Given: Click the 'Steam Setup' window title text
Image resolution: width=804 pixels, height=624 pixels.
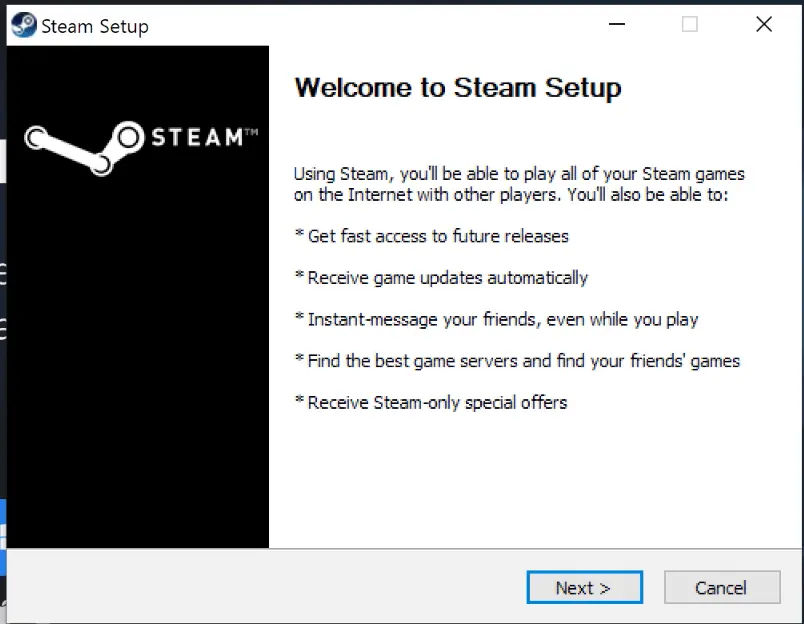Looking at the screenshot, I should click(x=95, y=26).
